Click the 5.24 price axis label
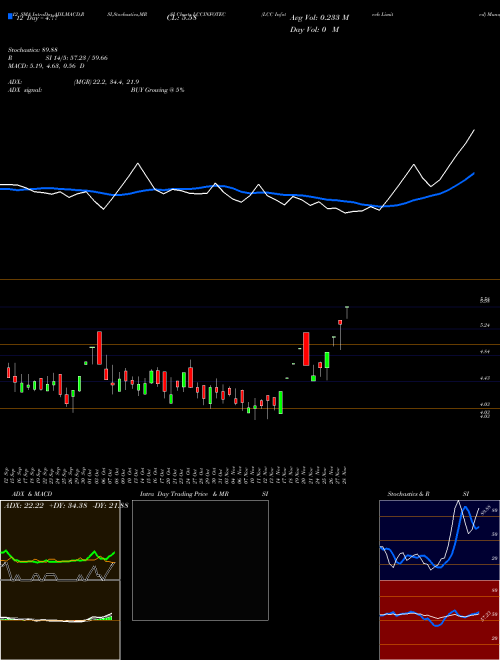 tap(485, 325)
